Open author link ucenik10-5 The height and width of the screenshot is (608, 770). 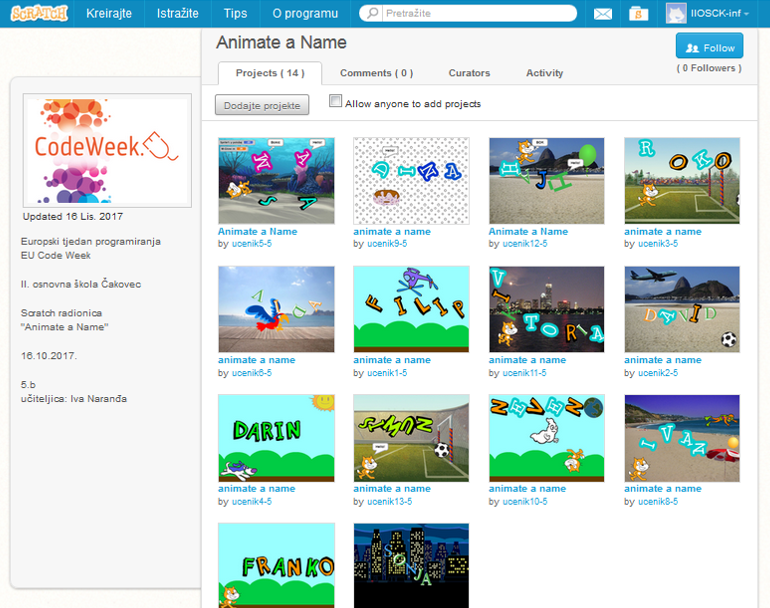[x=525, y=501]
